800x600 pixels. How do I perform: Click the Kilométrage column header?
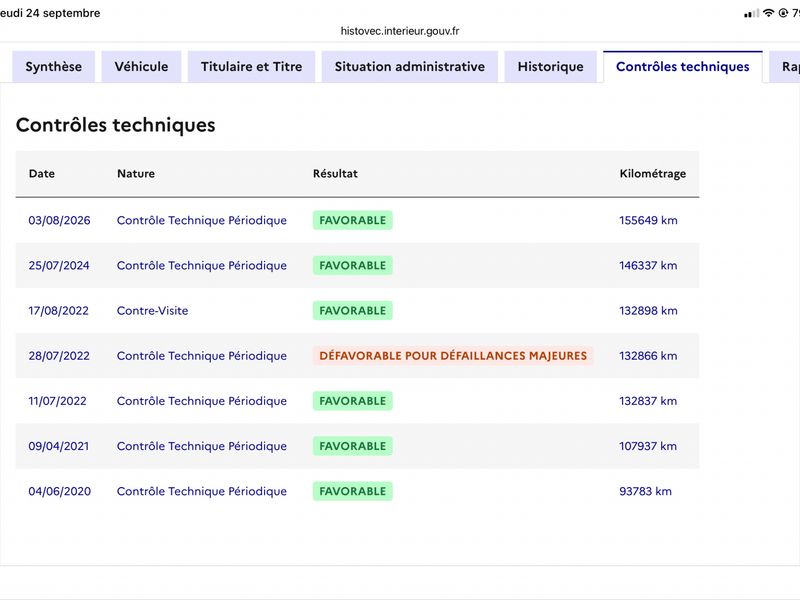coord(653,173)
